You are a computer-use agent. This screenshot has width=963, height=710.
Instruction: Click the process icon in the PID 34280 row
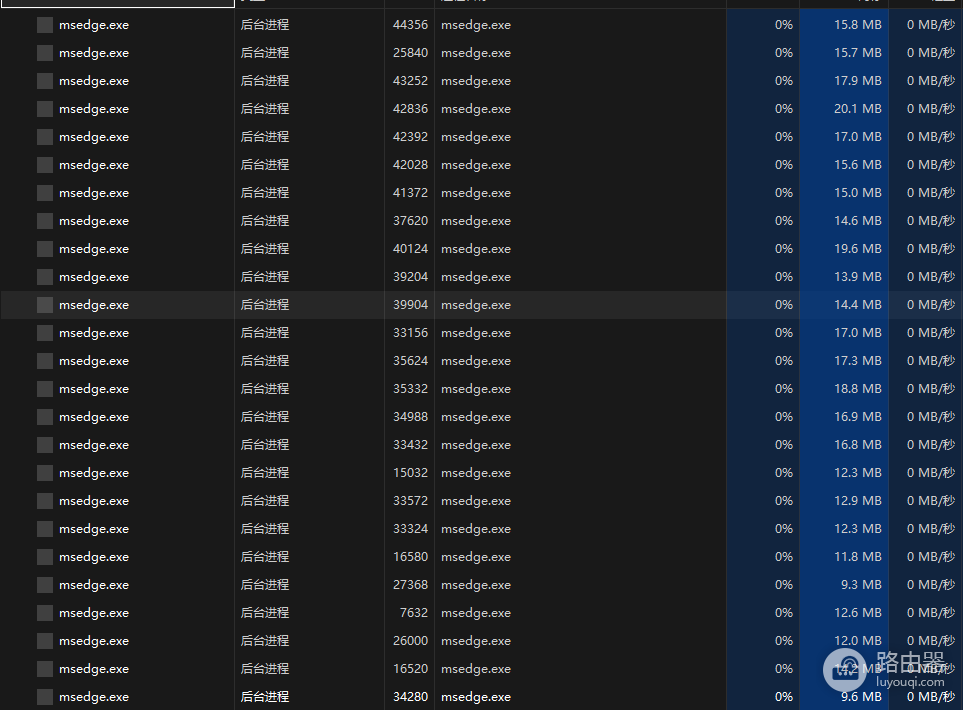pyautogui.click(x=45, y=697)
